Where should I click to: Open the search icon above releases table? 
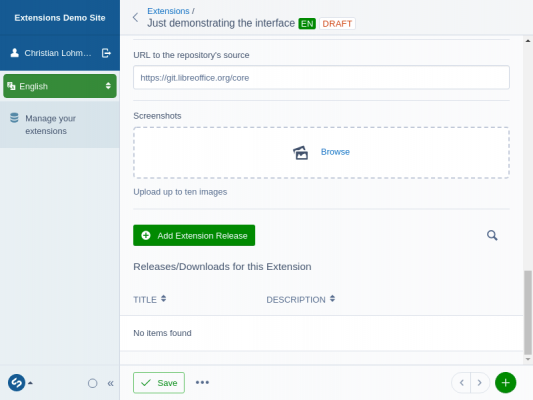pyautogui.click(x=492, y=235)
